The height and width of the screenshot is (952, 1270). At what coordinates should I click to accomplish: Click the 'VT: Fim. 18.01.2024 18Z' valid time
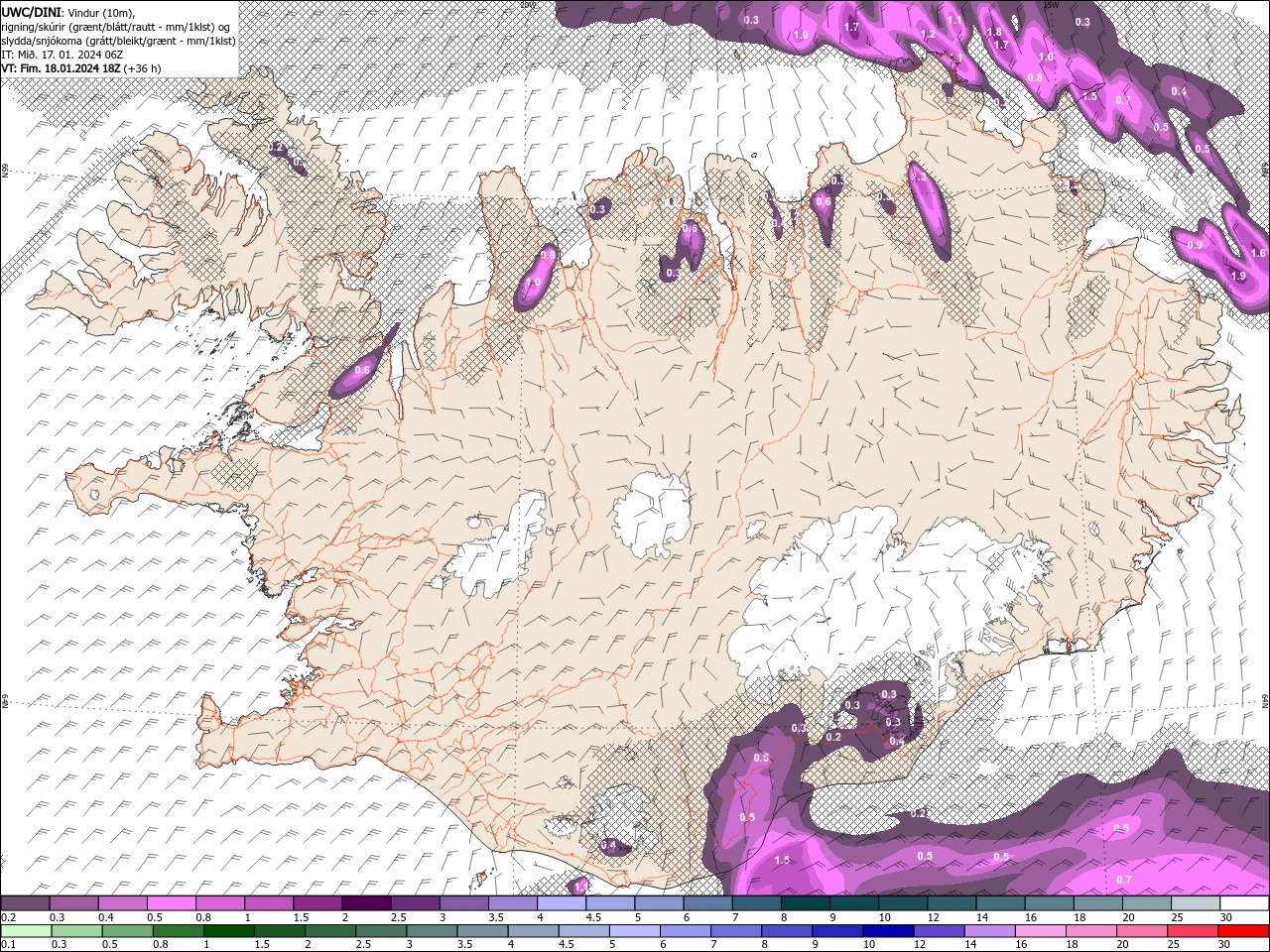pos(61,68)
